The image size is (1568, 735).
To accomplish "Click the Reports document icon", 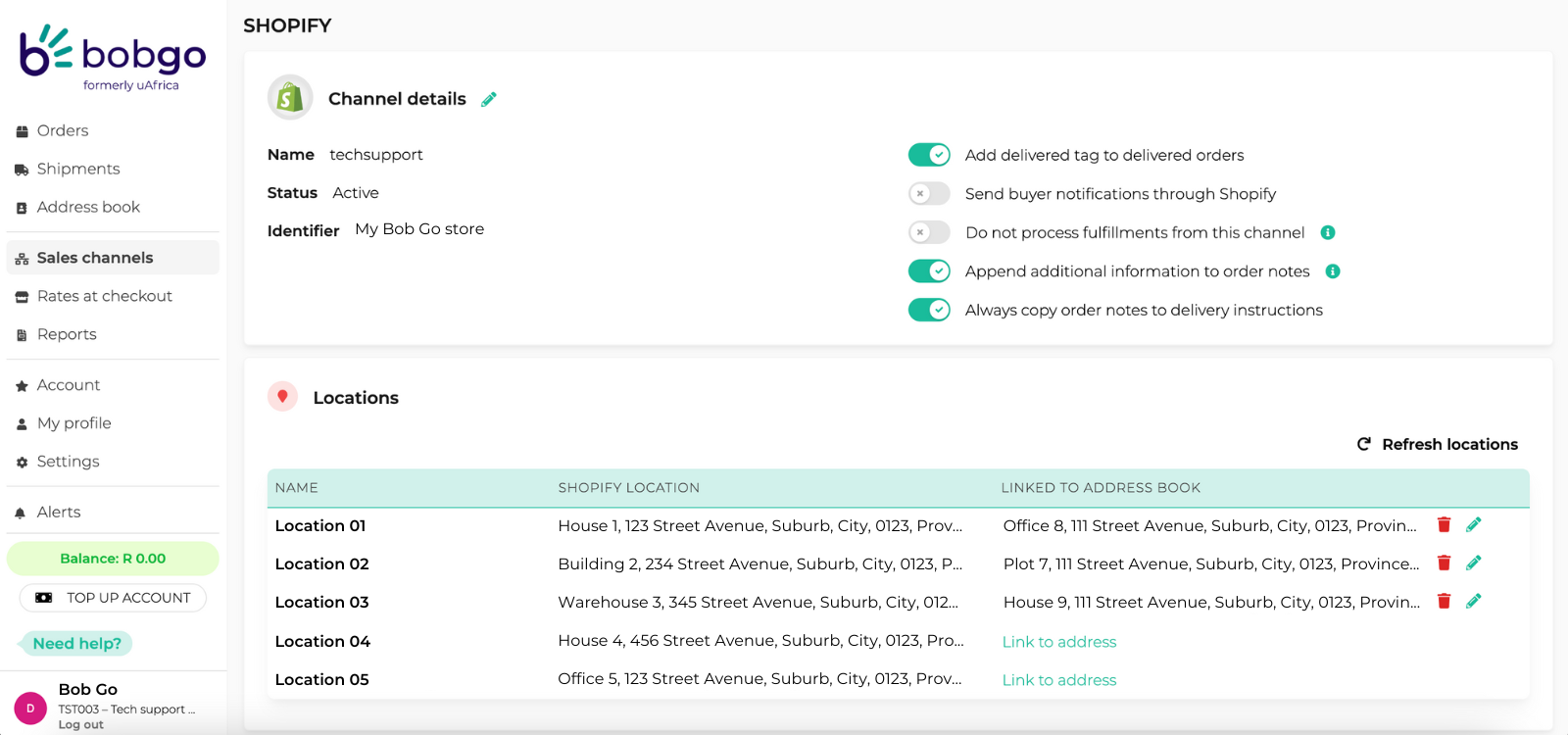I will point(22,335).
